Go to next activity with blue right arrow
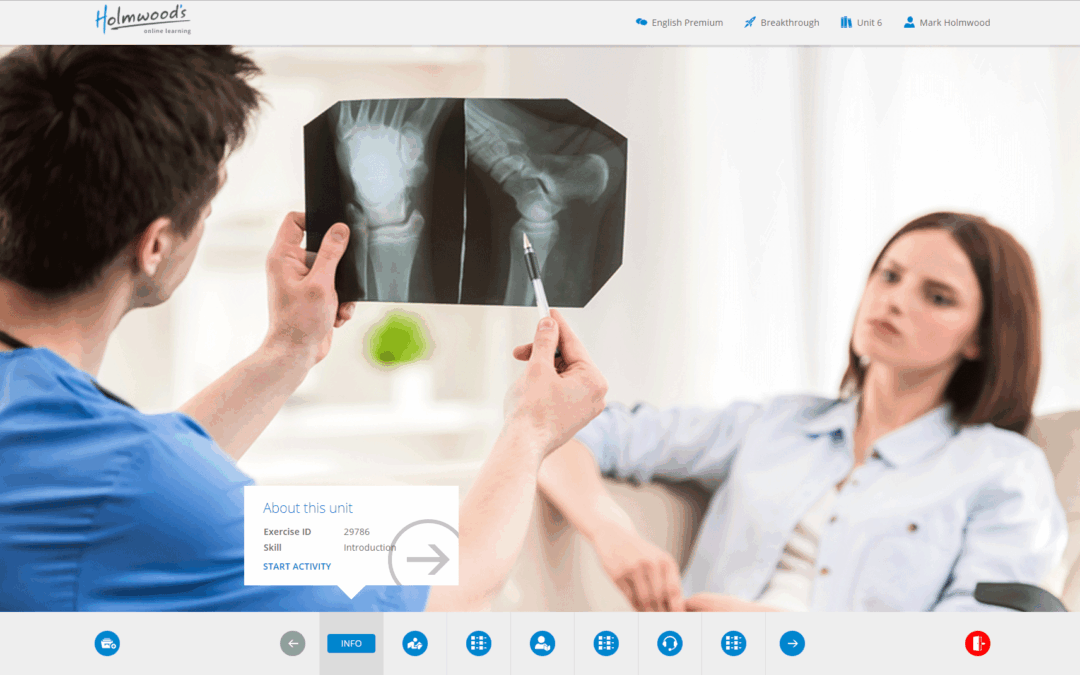The height and width of the screenshot is (675, 1080). 792,643
